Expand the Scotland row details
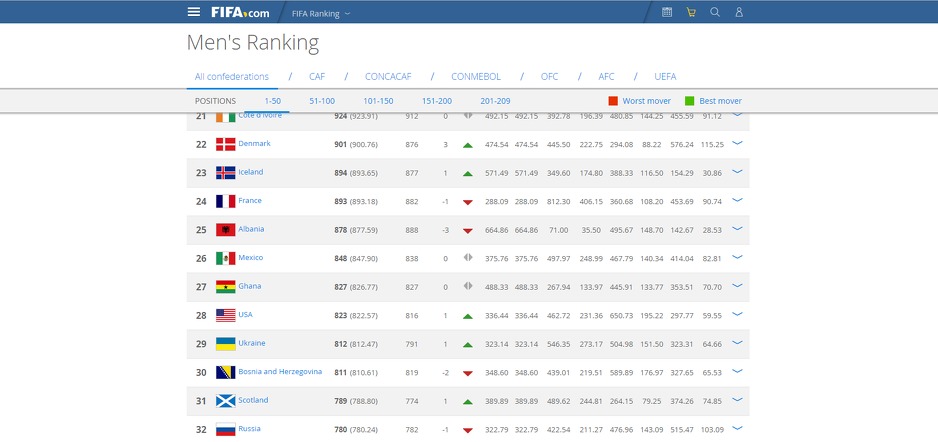Image resolution: width=938 pixels, height=442 pixels. (x=737, y=400)
